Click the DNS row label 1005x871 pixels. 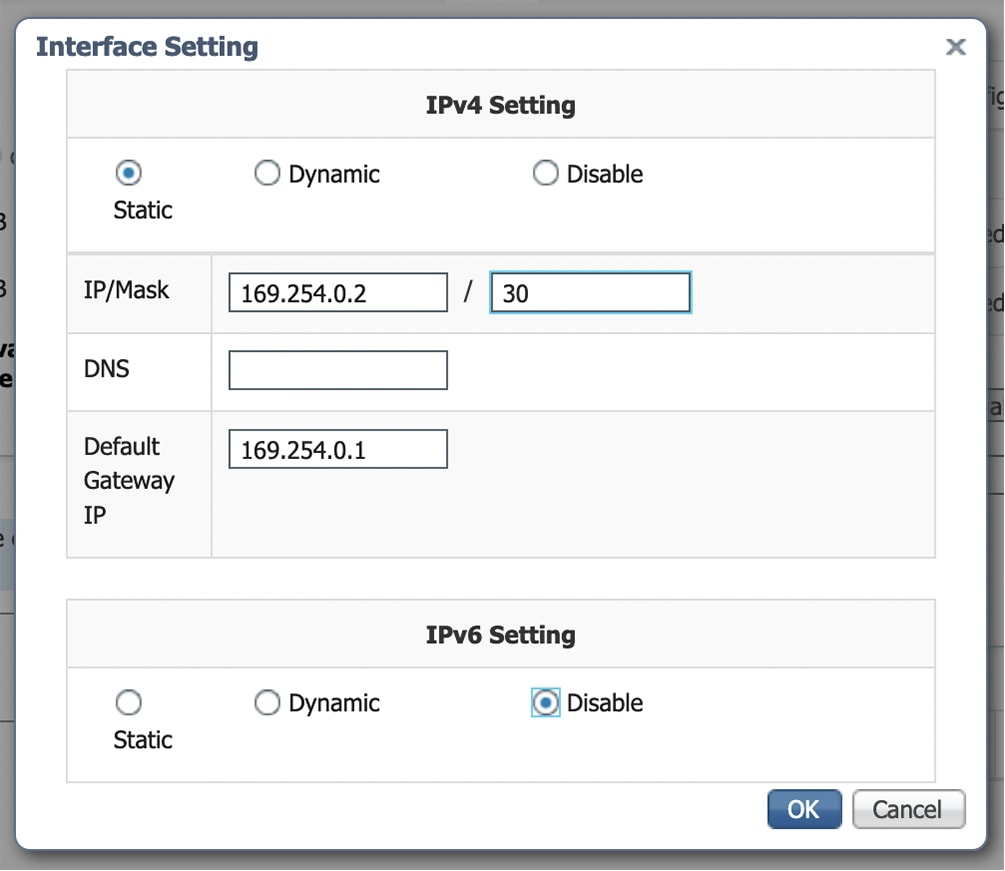click(x=107, y=369)
